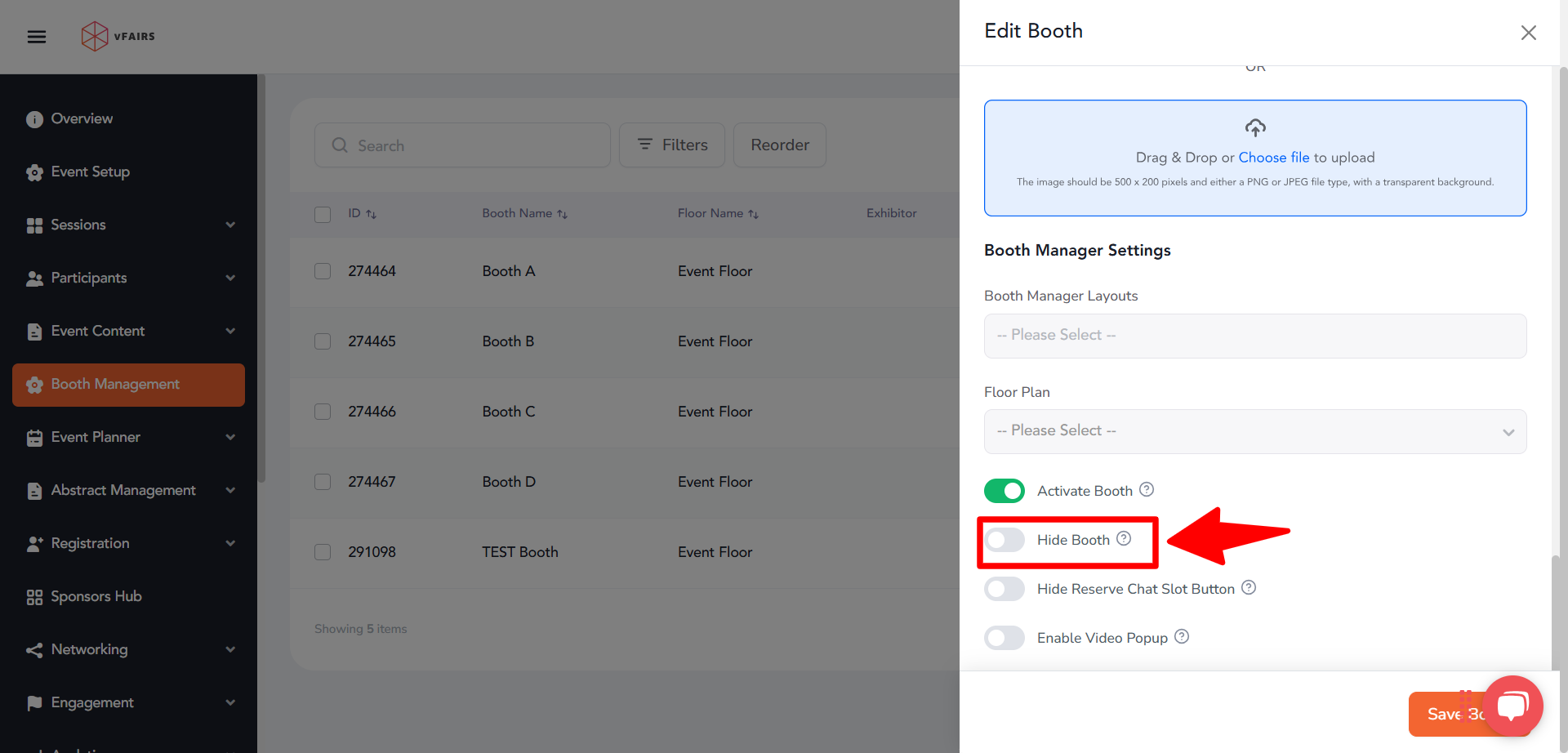
Task: Open Booth Manager Layouts select box
Action: pos(1254,336)
